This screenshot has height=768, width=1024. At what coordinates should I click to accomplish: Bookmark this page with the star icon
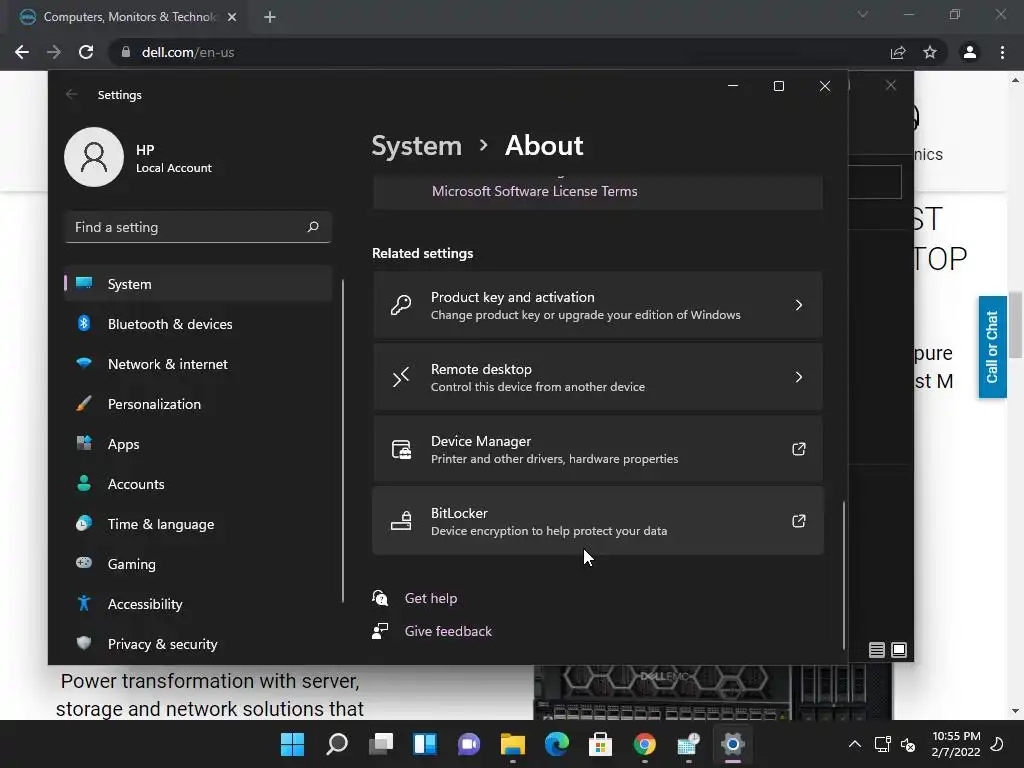click(x=930, y=52)
